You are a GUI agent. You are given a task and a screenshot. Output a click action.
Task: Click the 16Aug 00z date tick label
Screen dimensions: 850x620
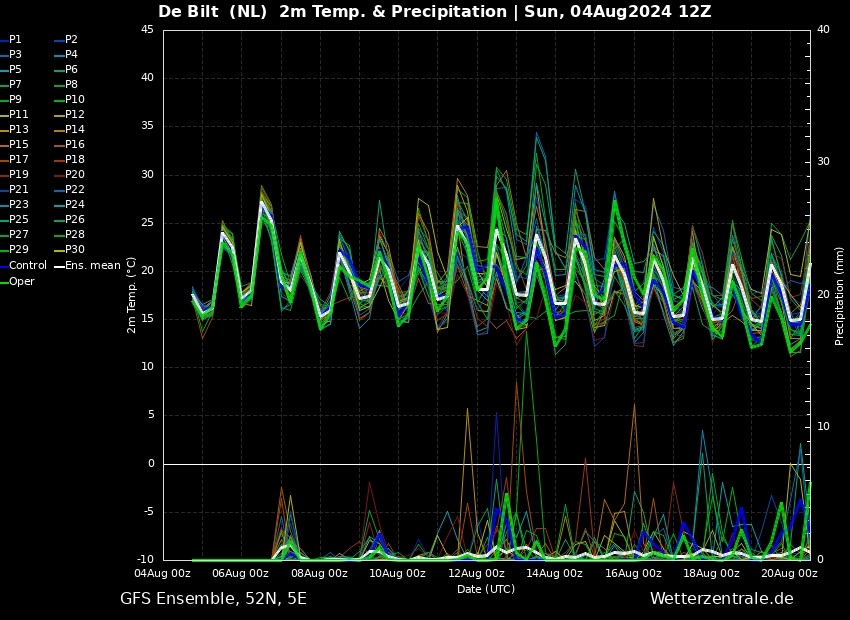[633, 573]
